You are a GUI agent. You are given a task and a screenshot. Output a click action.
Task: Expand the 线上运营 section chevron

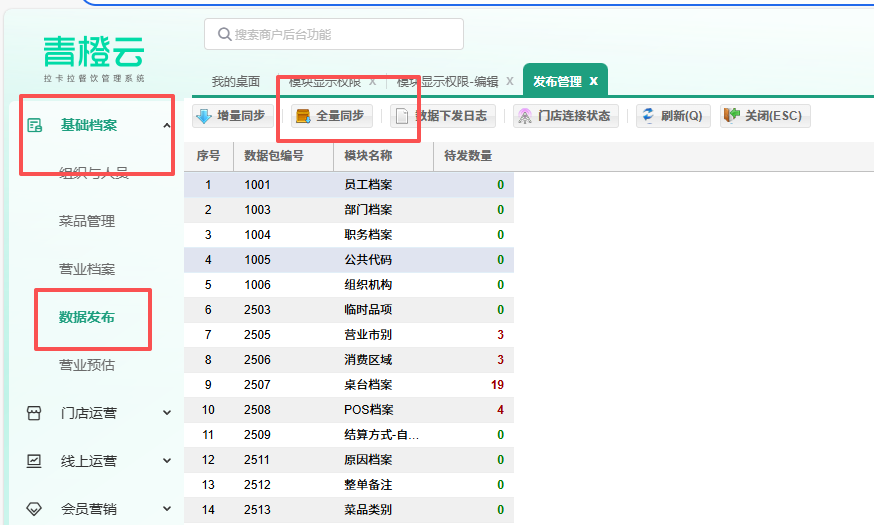[x=167, y=461]
